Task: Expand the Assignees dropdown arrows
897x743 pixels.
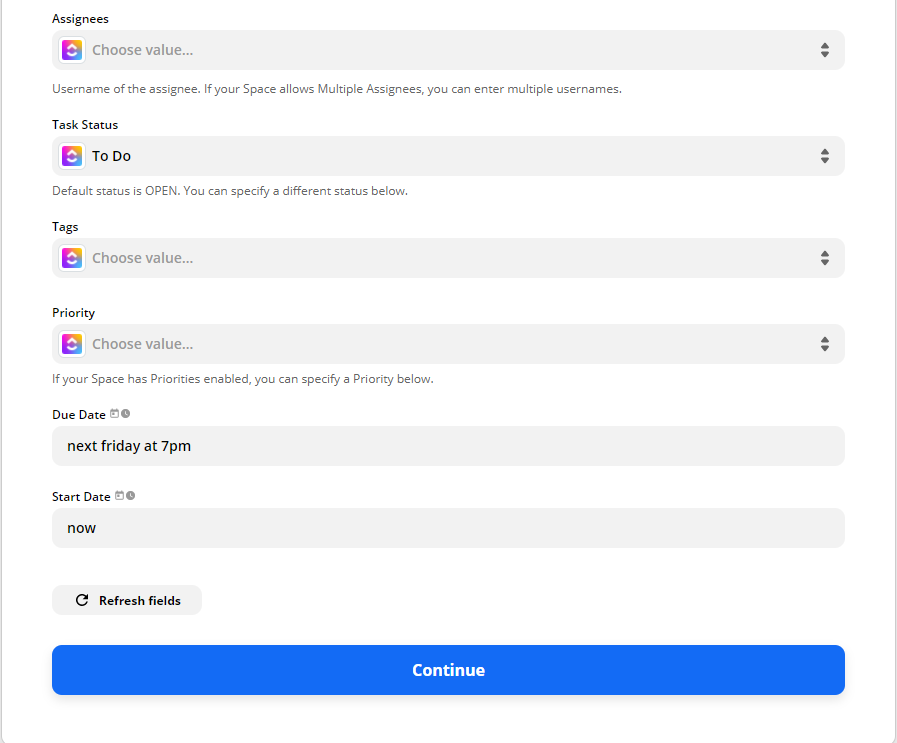Action: click(x=824, y=50)
